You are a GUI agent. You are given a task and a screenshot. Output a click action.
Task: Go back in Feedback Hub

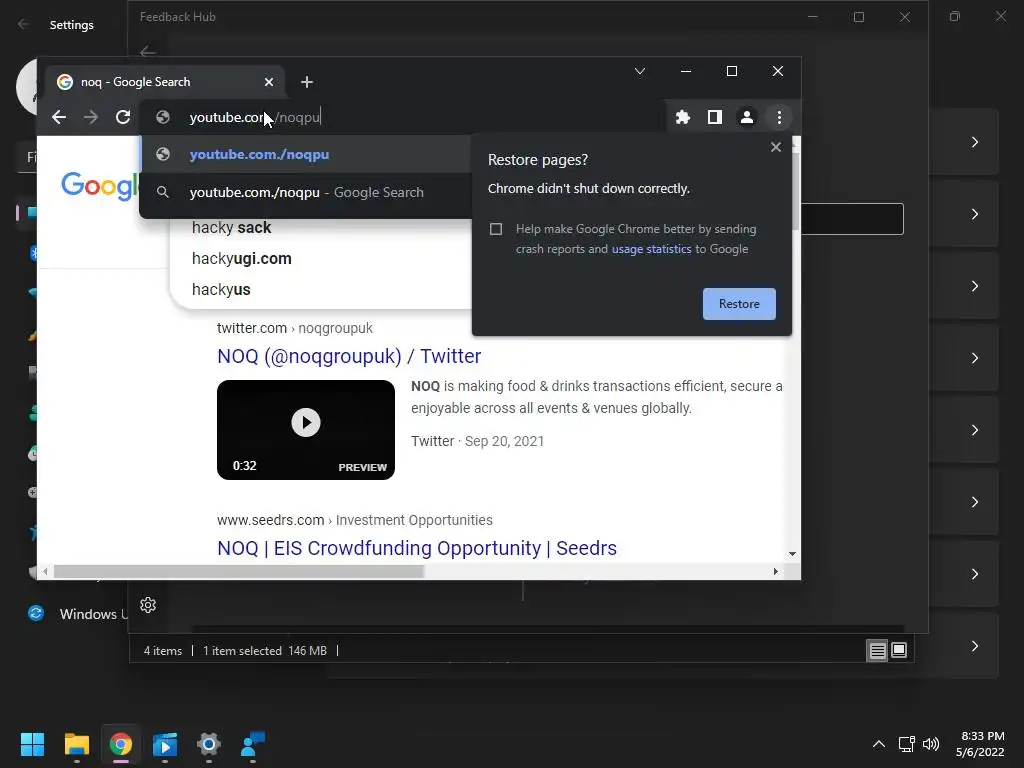coord(148,51)
